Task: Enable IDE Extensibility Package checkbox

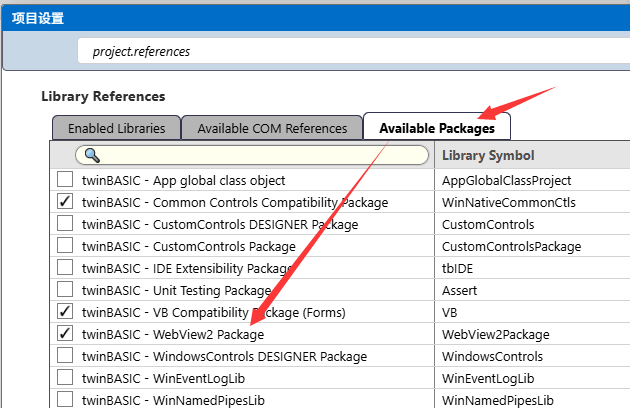Action: tap(65, 267)
